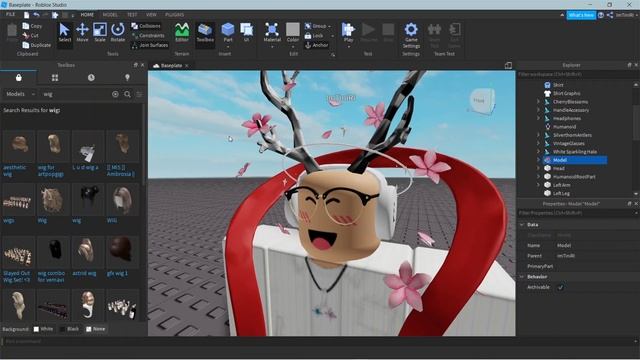Click the Filter Properties input field

tap(577, 213)
